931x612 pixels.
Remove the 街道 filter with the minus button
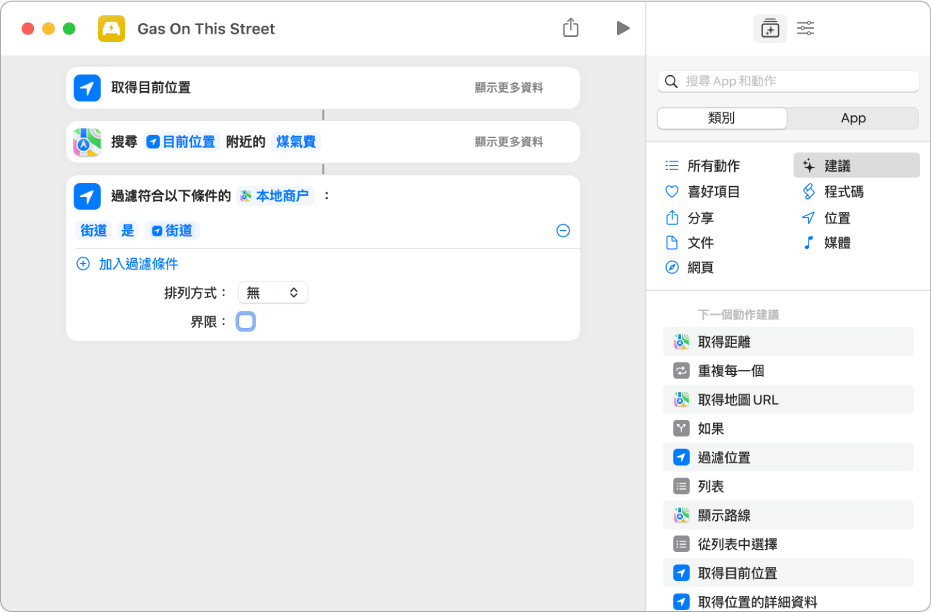tap(563, 230)
